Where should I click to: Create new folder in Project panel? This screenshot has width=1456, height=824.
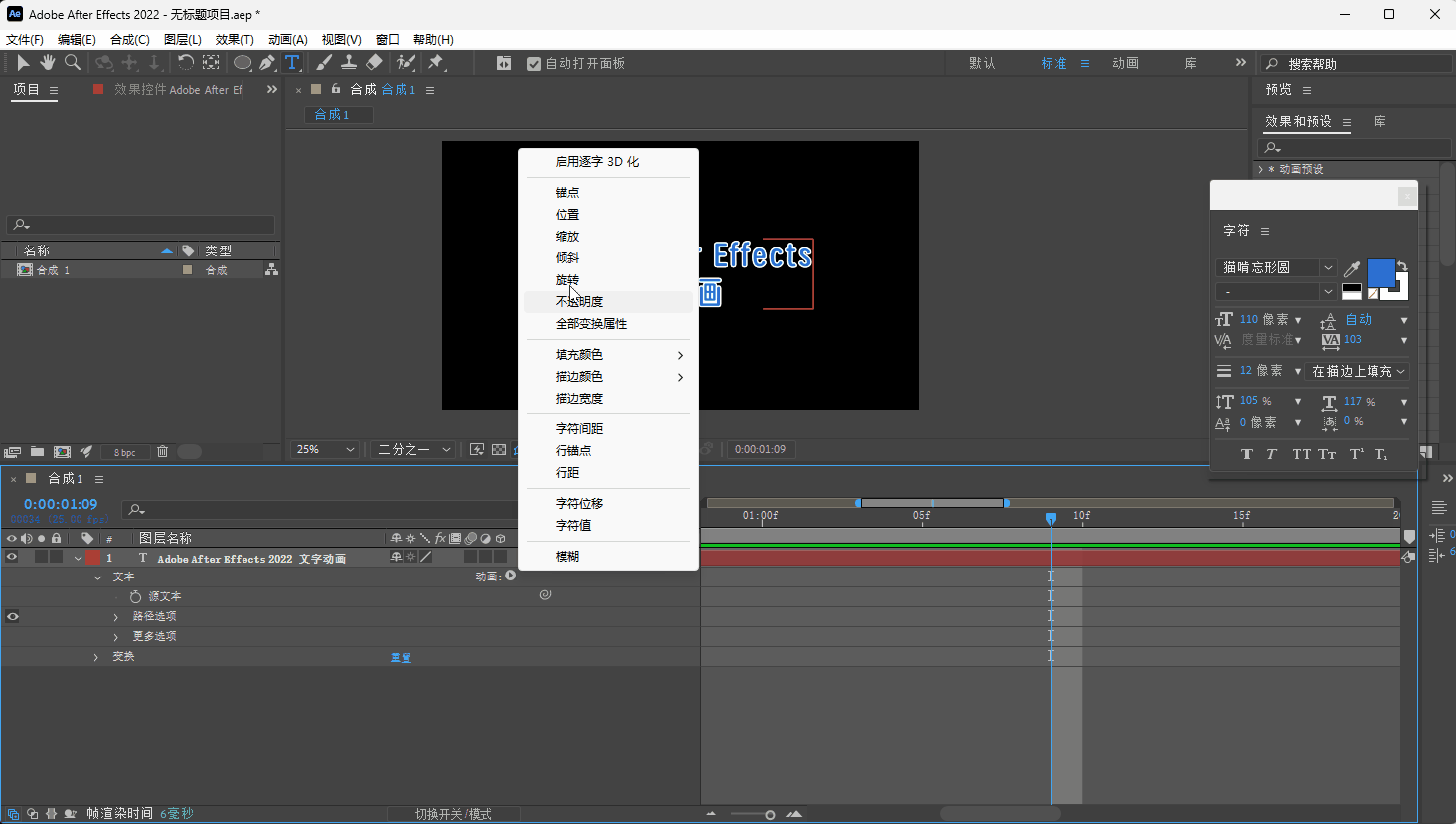(x=37, y=451)
